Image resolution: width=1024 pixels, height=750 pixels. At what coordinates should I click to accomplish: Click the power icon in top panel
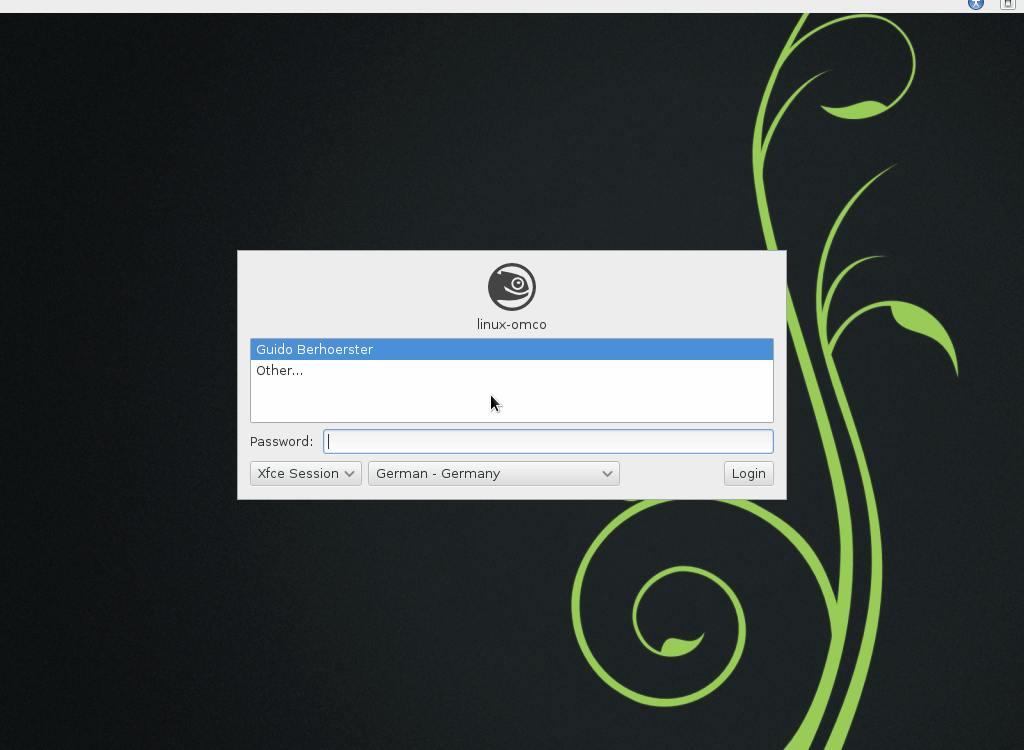click(x=1008, y=4)
